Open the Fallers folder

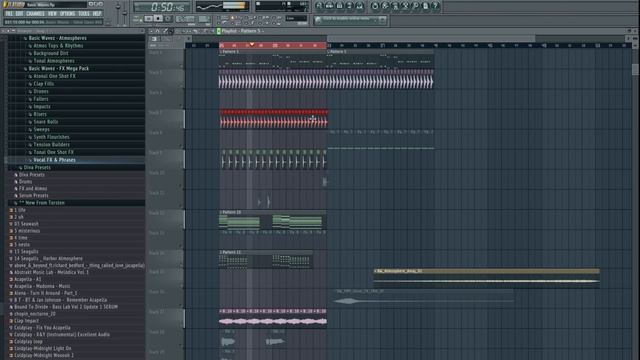(x=41, y=99)
